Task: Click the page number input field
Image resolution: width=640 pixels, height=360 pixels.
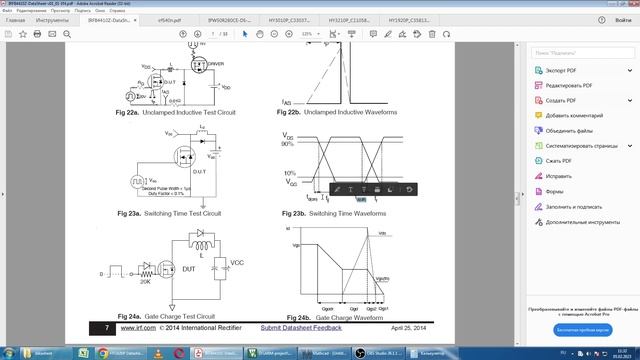Action: tap(213, 34)
